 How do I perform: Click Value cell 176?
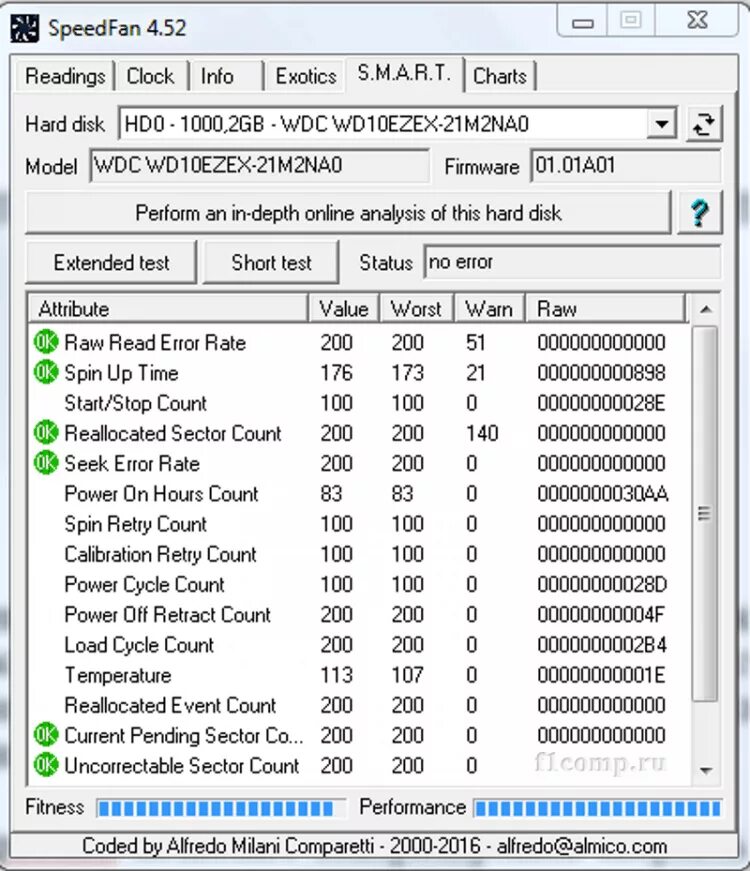pyautogui.click(x=336, y=373)
